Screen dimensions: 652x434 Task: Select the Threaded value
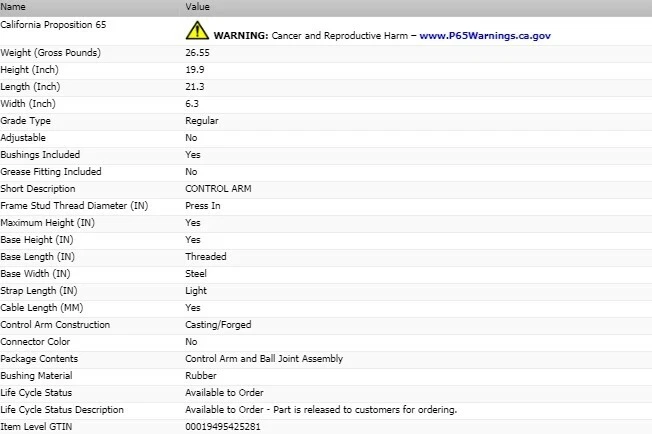click(x=206, y=257)
